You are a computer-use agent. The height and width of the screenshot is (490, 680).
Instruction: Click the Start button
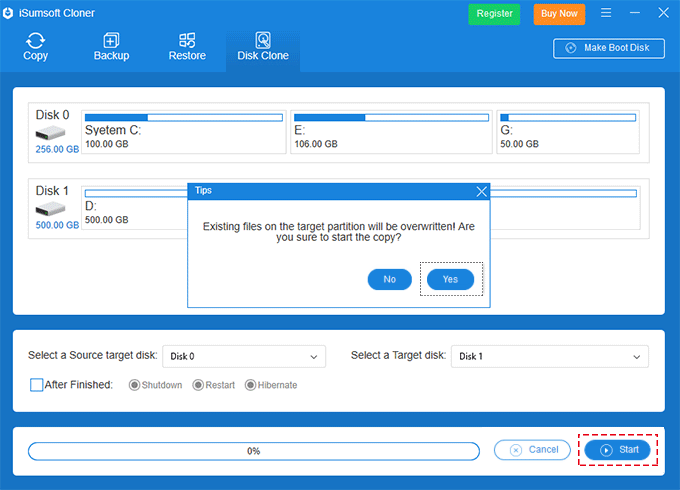pyautogui.click(x=618, y=450)
